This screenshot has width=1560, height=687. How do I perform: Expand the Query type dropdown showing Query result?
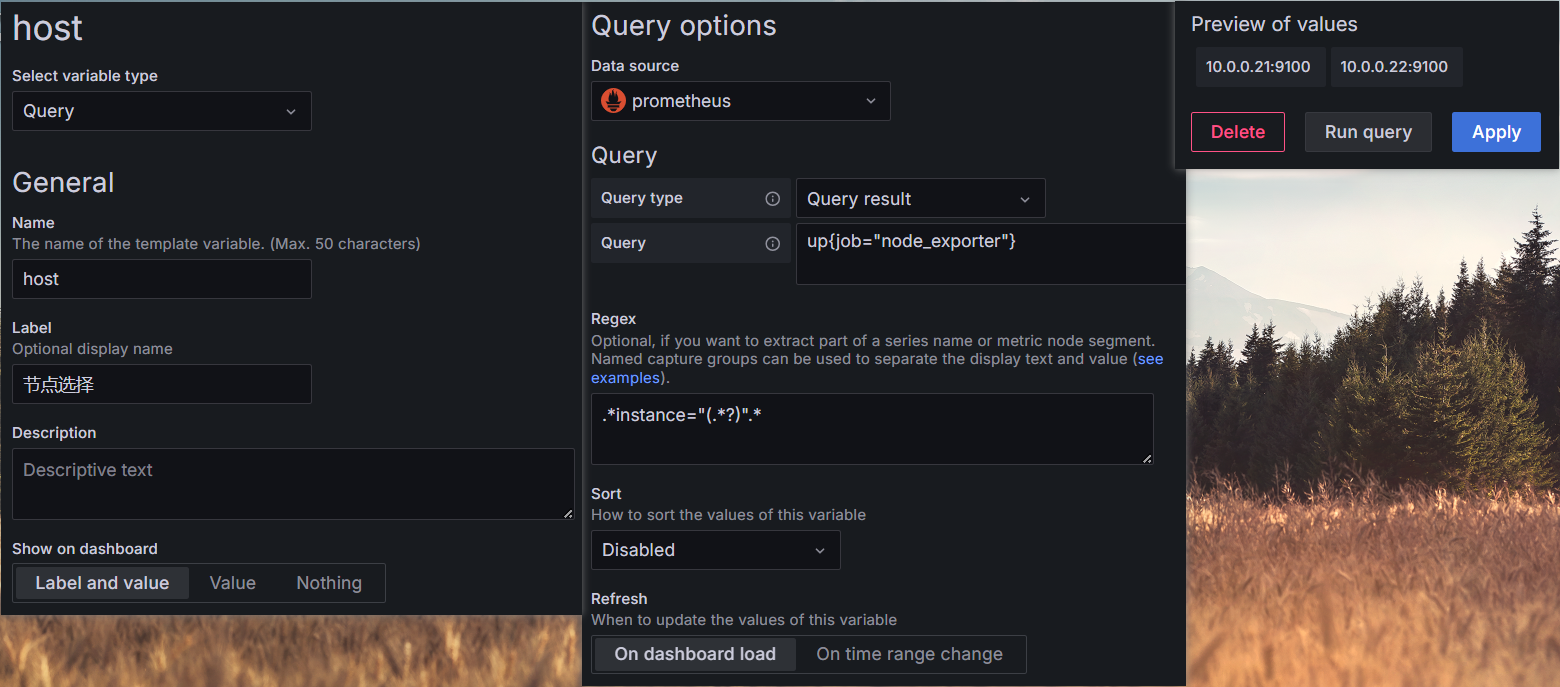click(x=919, y=199)
